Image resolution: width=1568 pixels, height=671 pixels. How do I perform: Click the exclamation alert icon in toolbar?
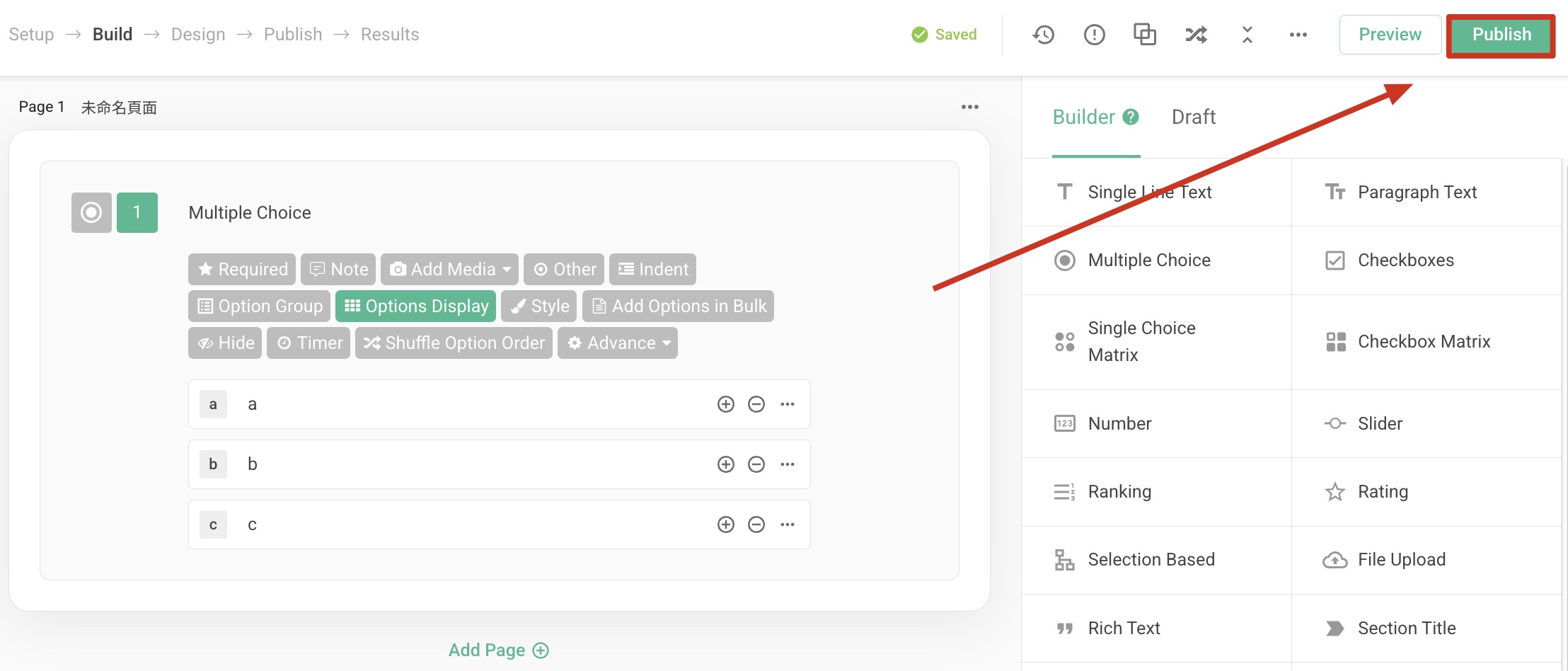tap(1094, 35)
